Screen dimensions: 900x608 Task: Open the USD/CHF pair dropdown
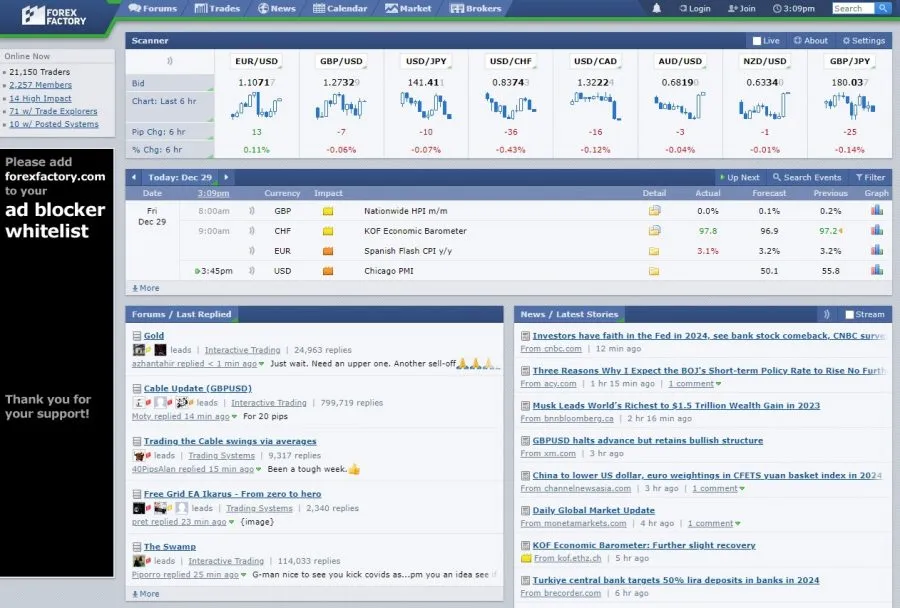point(510,61)
